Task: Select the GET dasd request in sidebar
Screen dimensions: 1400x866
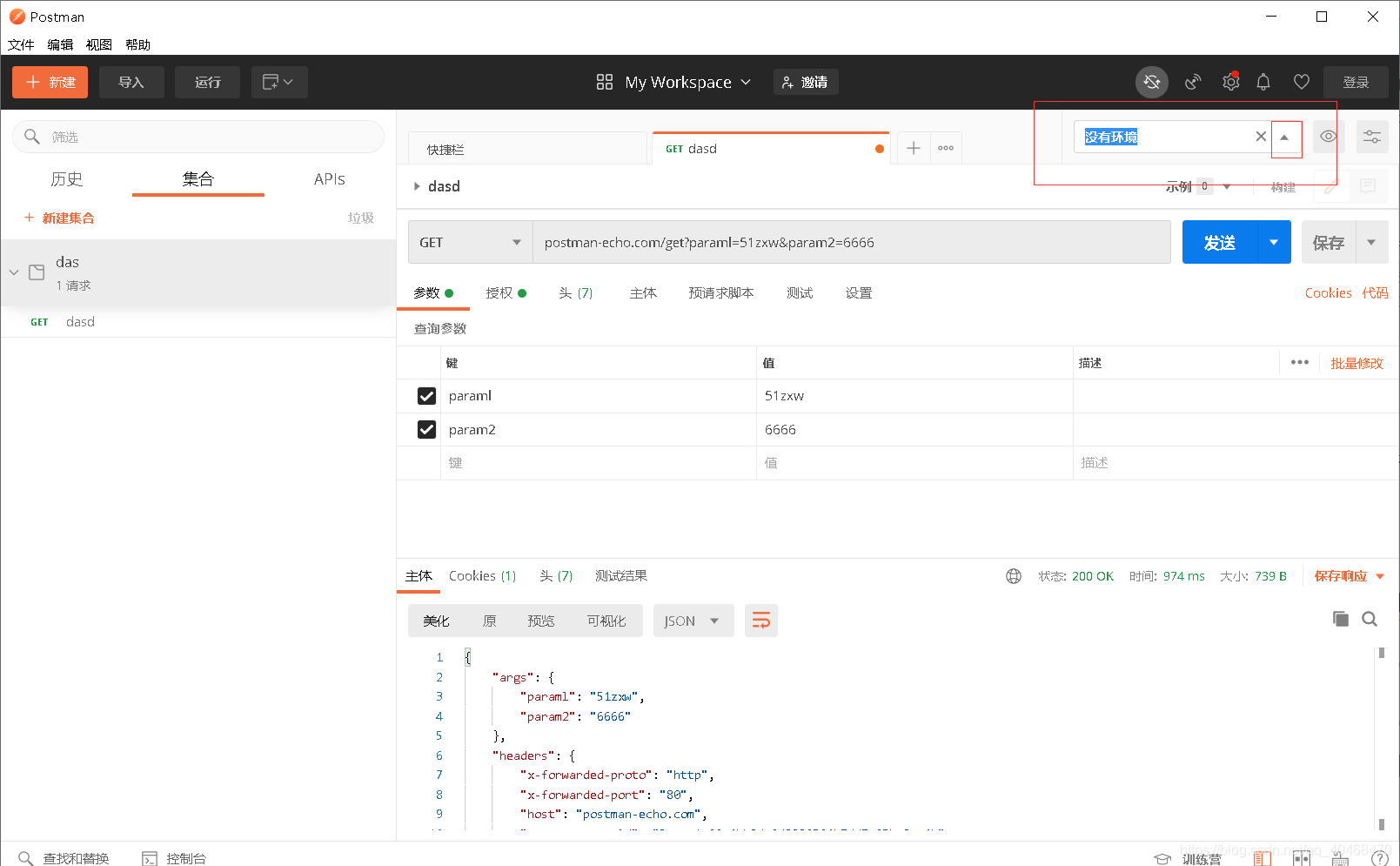Action: [198, 322]
